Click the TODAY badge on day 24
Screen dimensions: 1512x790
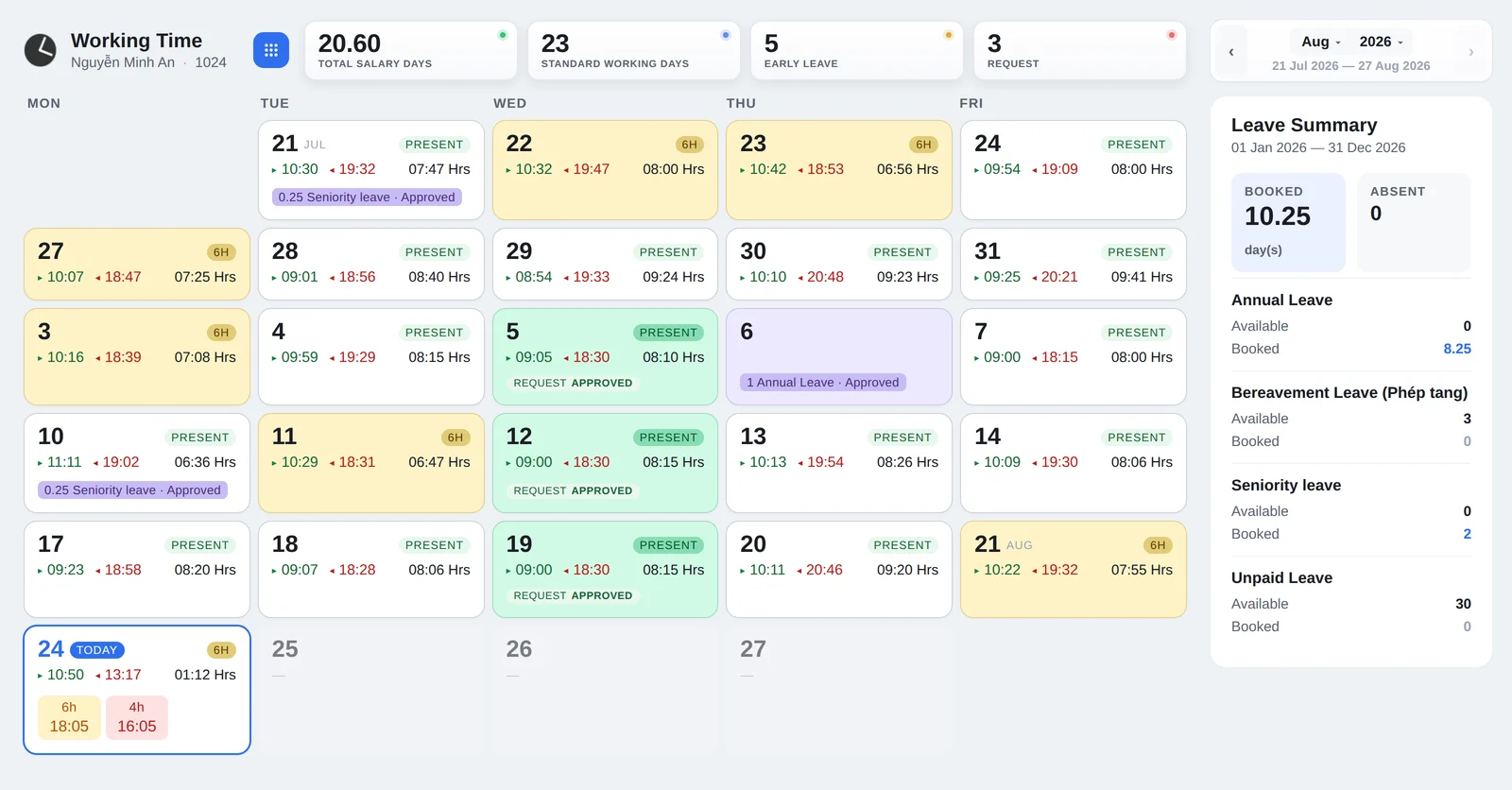[x=97, y=650]
